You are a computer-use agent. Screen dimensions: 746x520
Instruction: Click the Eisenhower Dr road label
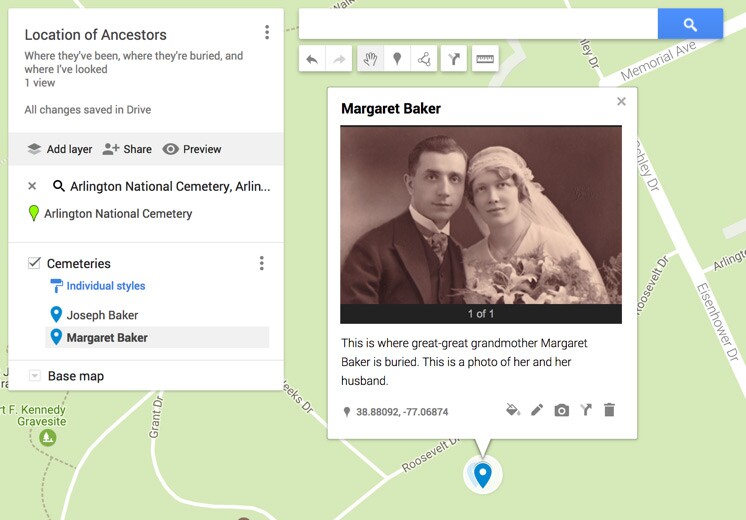(x=718, y=322)
